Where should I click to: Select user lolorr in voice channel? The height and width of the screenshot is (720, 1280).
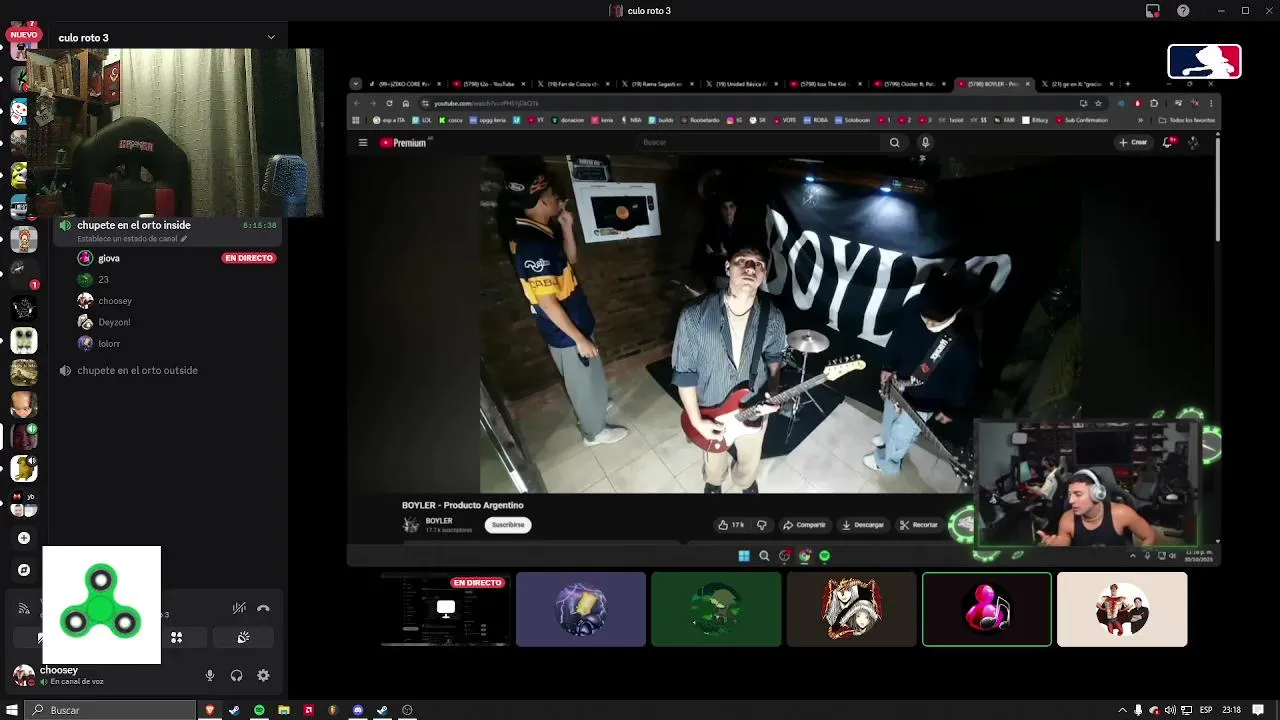coord(109,343)
